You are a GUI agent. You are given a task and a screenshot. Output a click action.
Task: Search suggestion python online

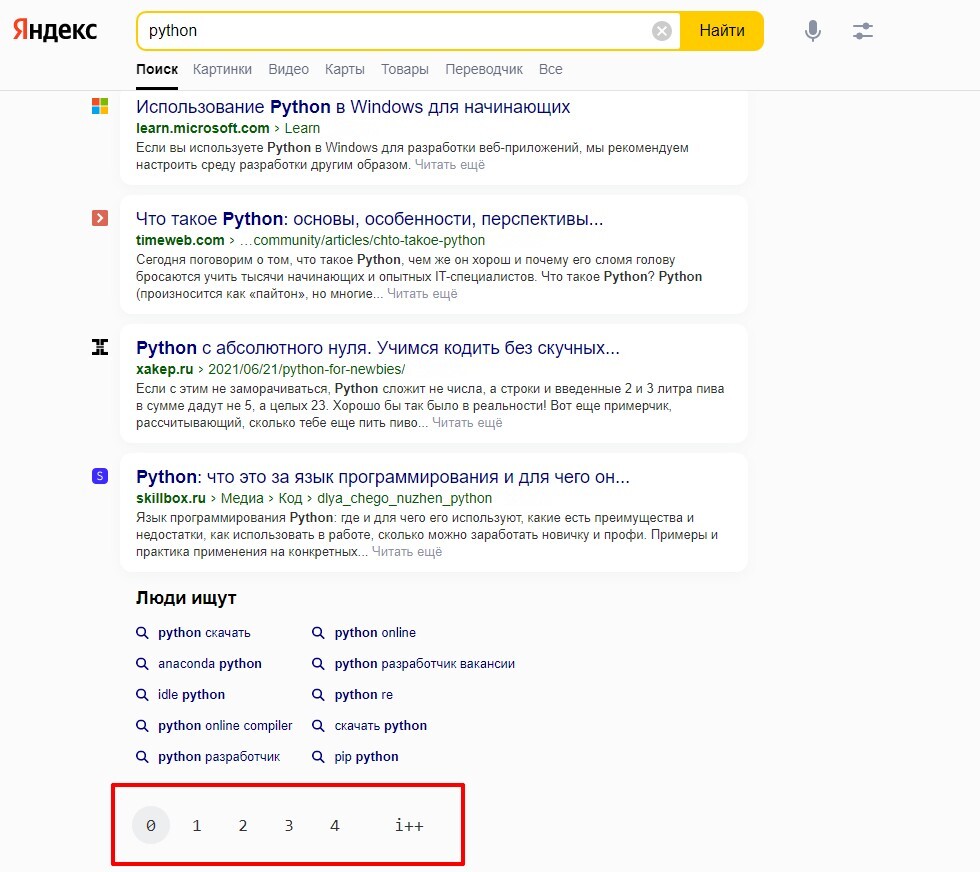pos(375,633)
